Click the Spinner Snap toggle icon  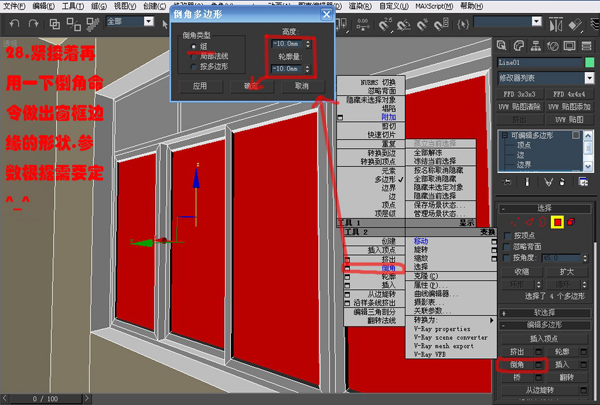(x=440, y=24)
